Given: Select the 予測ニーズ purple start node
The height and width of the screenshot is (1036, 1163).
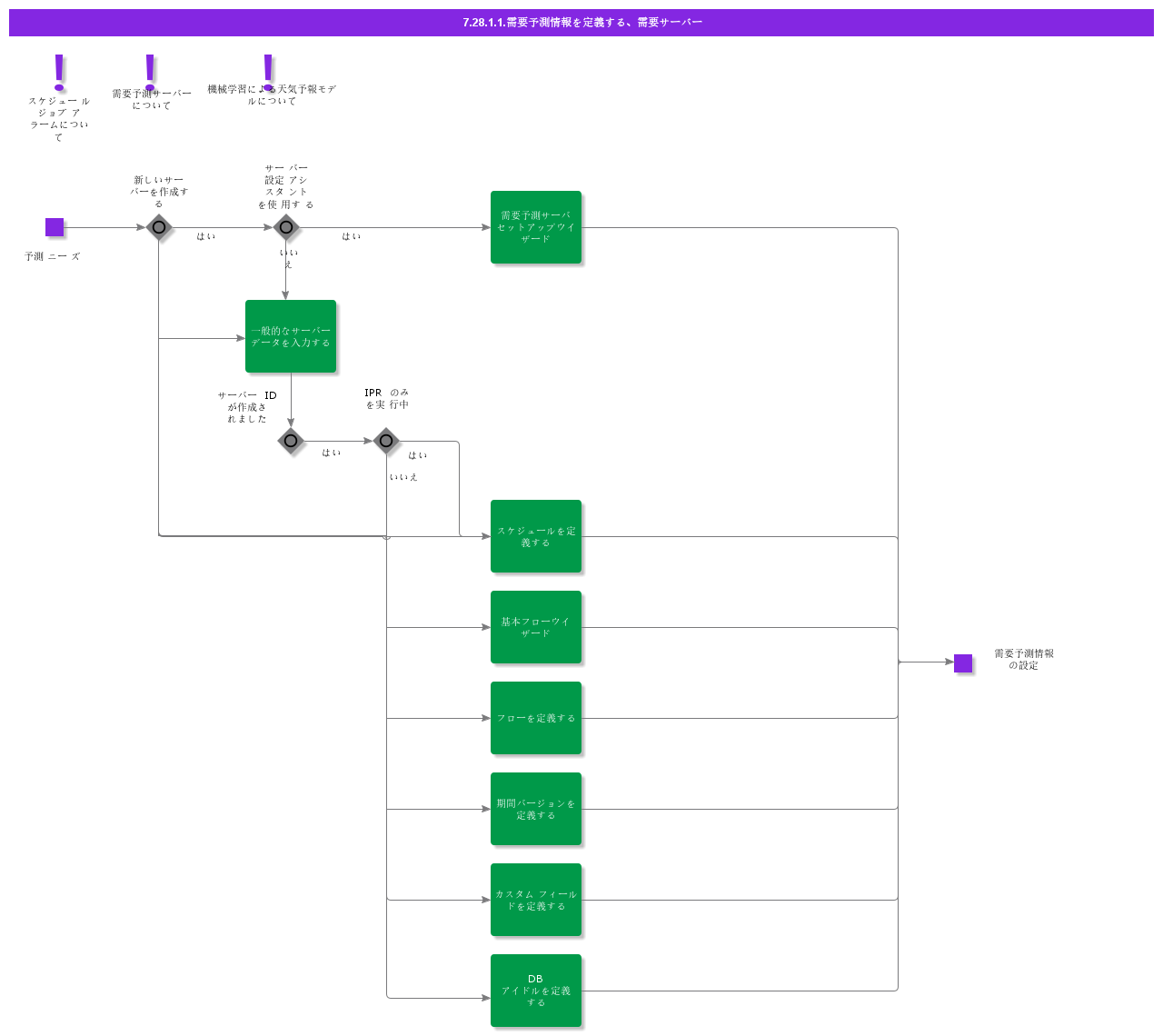Looking at the screenshot, I should 55,227.
